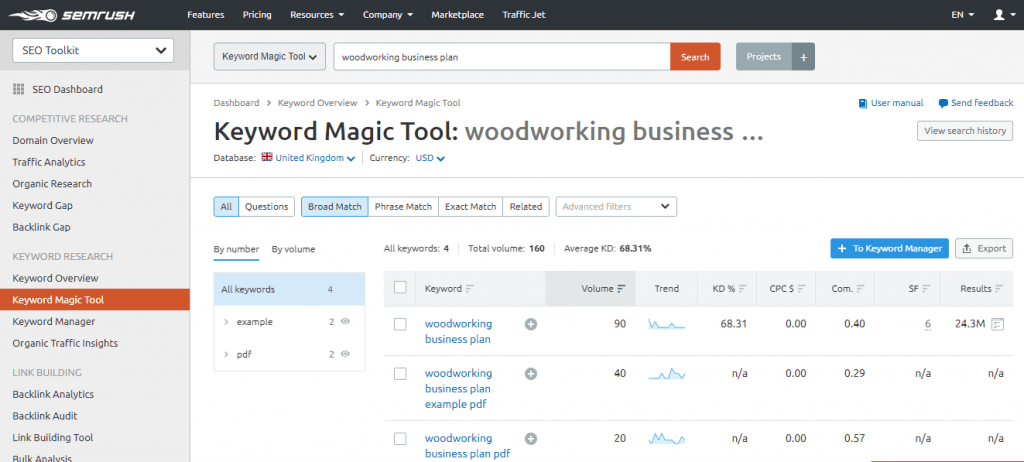Select All keywords group row
Image resolution: width=1024 pixels, height=462 pixels.
pyautogui.click(x=289, y=289)
